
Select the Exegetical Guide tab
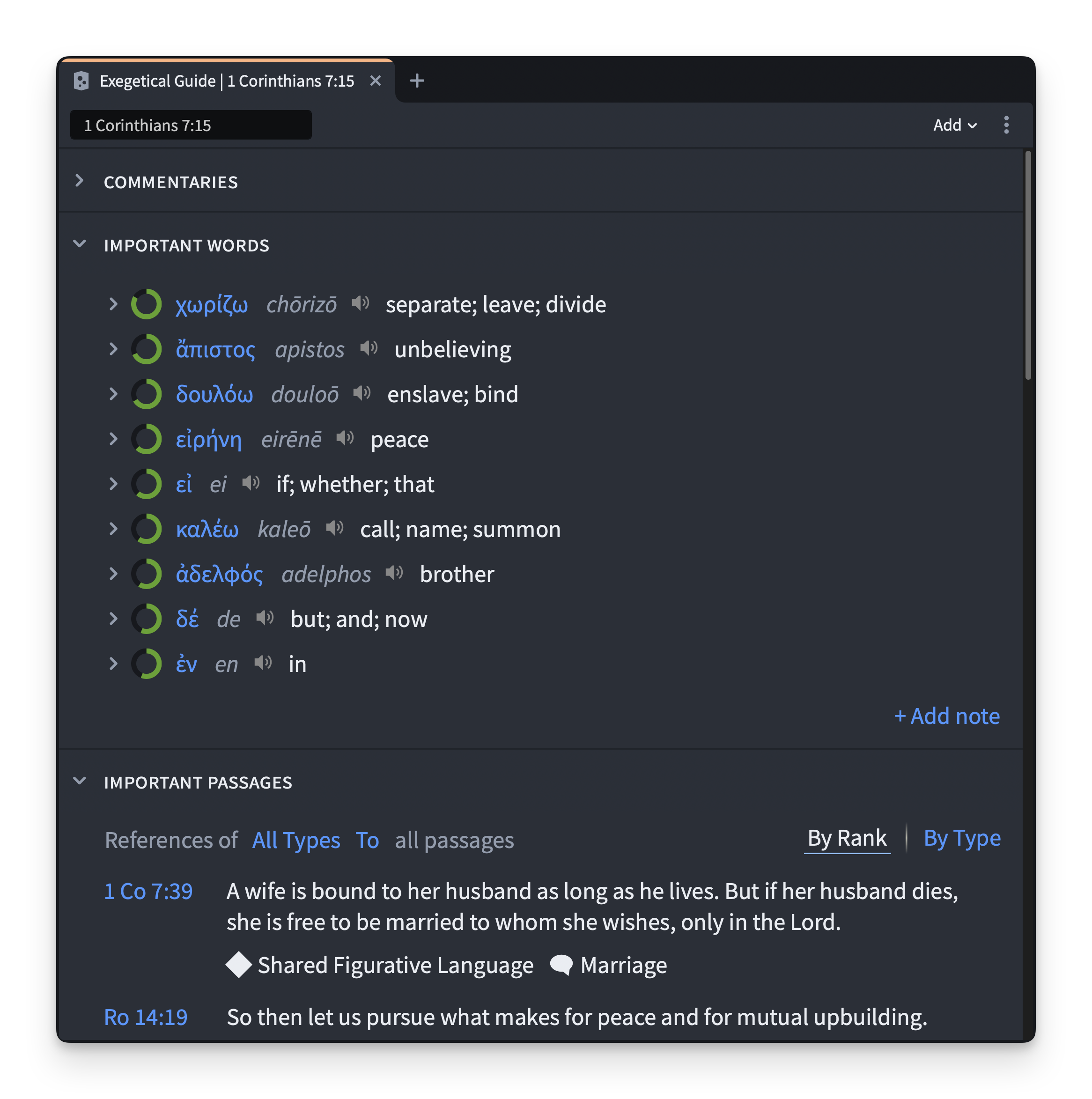pos(226,81)
